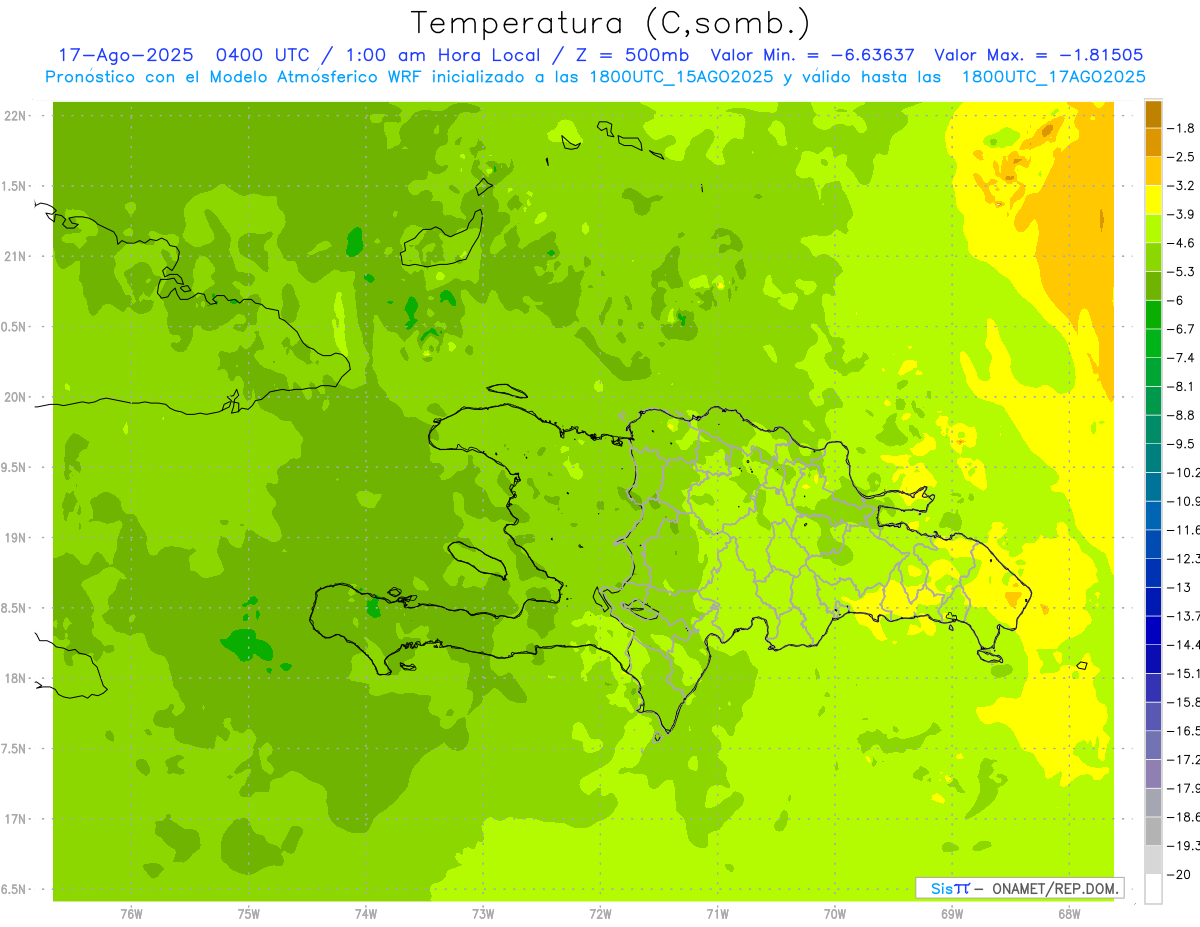Click the '-20' colorbar label
This screenshot has width=1200, height=927.
pyautogui.click(x=1179, y=875)
